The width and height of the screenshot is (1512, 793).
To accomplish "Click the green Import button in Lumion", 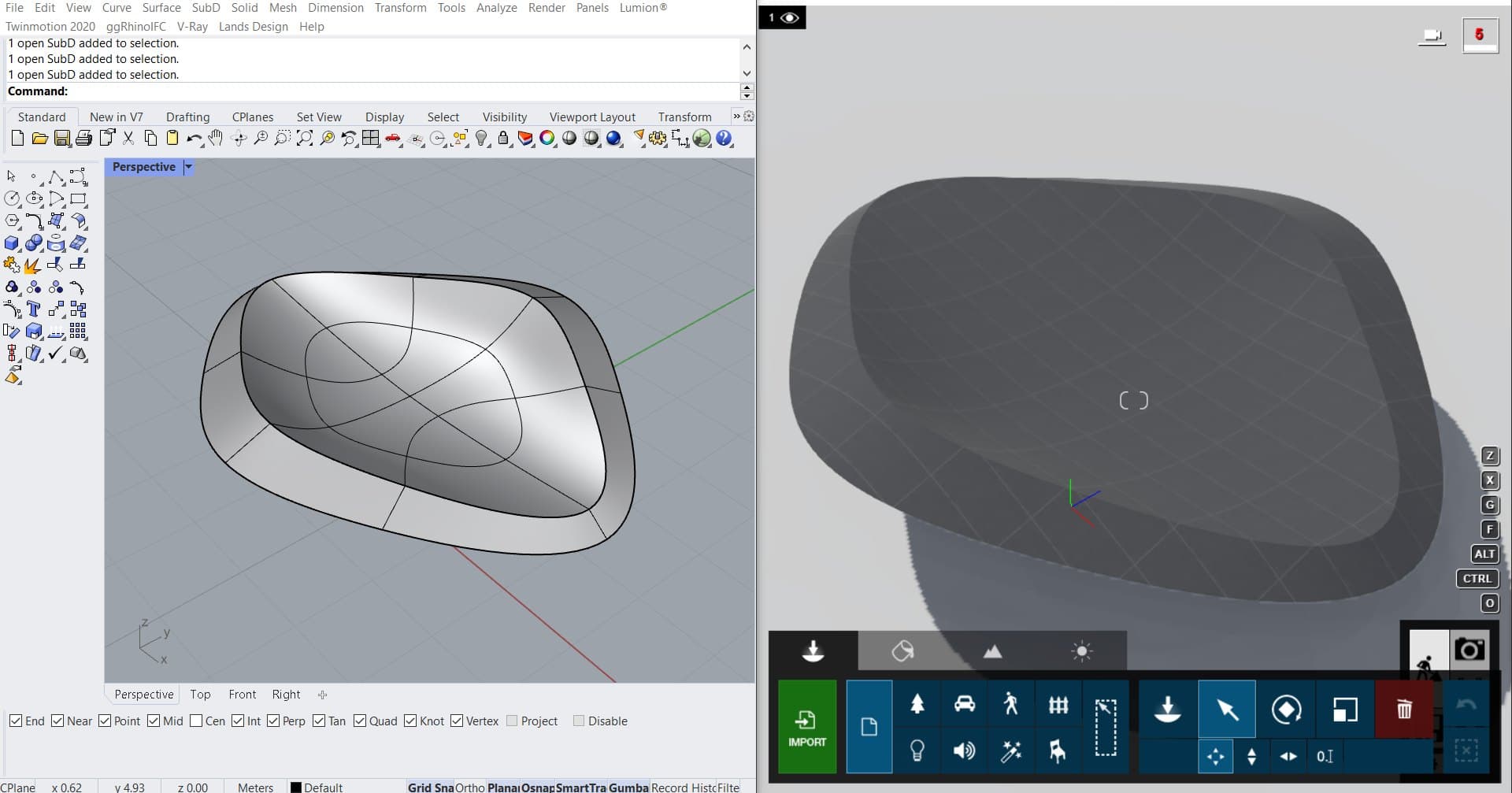I will pyautogui.click(x=806, y=726).
